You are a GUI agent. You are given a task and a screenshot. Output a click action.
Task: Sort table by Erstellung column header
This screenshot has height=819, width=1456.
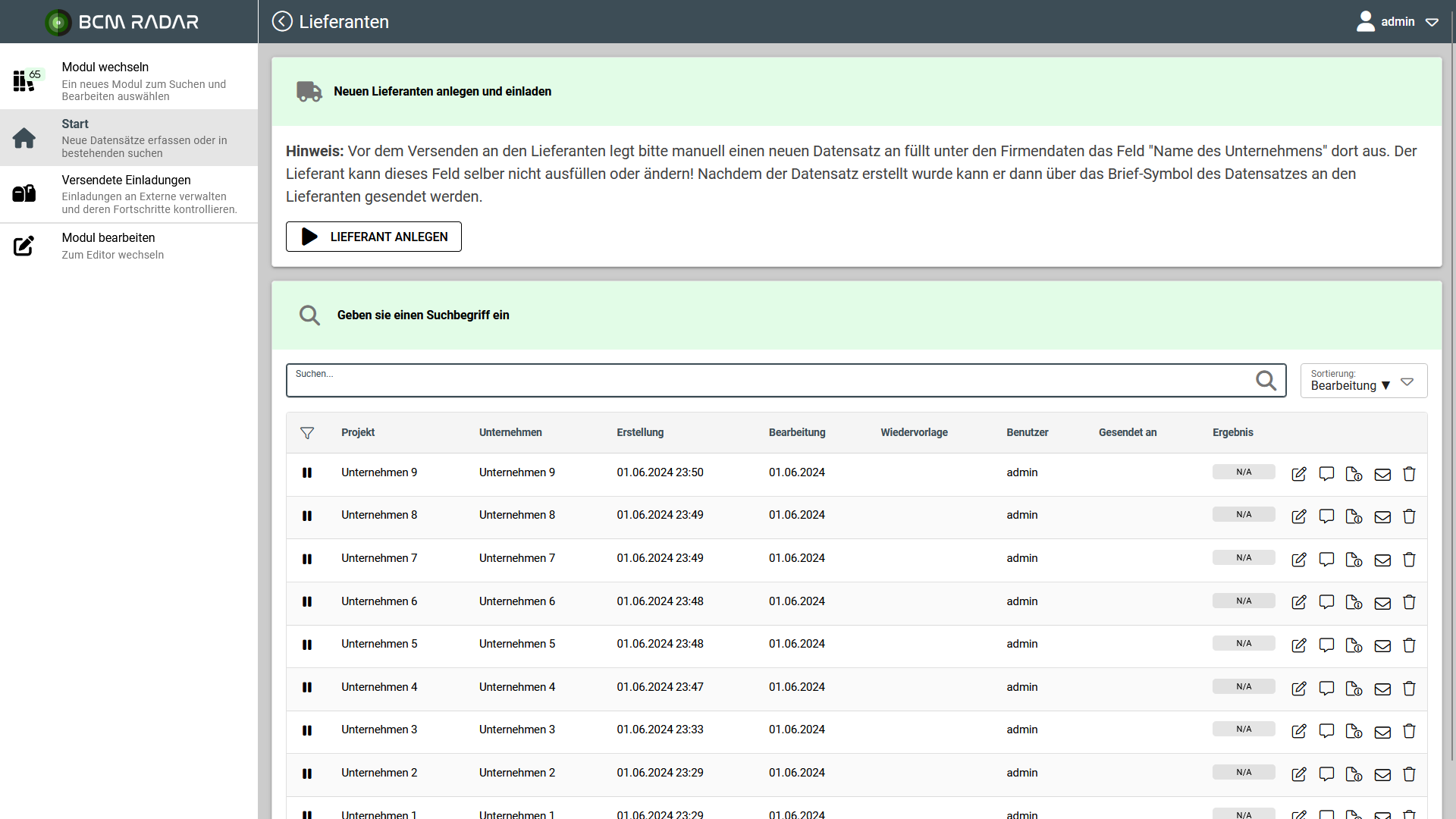[639, 433]
